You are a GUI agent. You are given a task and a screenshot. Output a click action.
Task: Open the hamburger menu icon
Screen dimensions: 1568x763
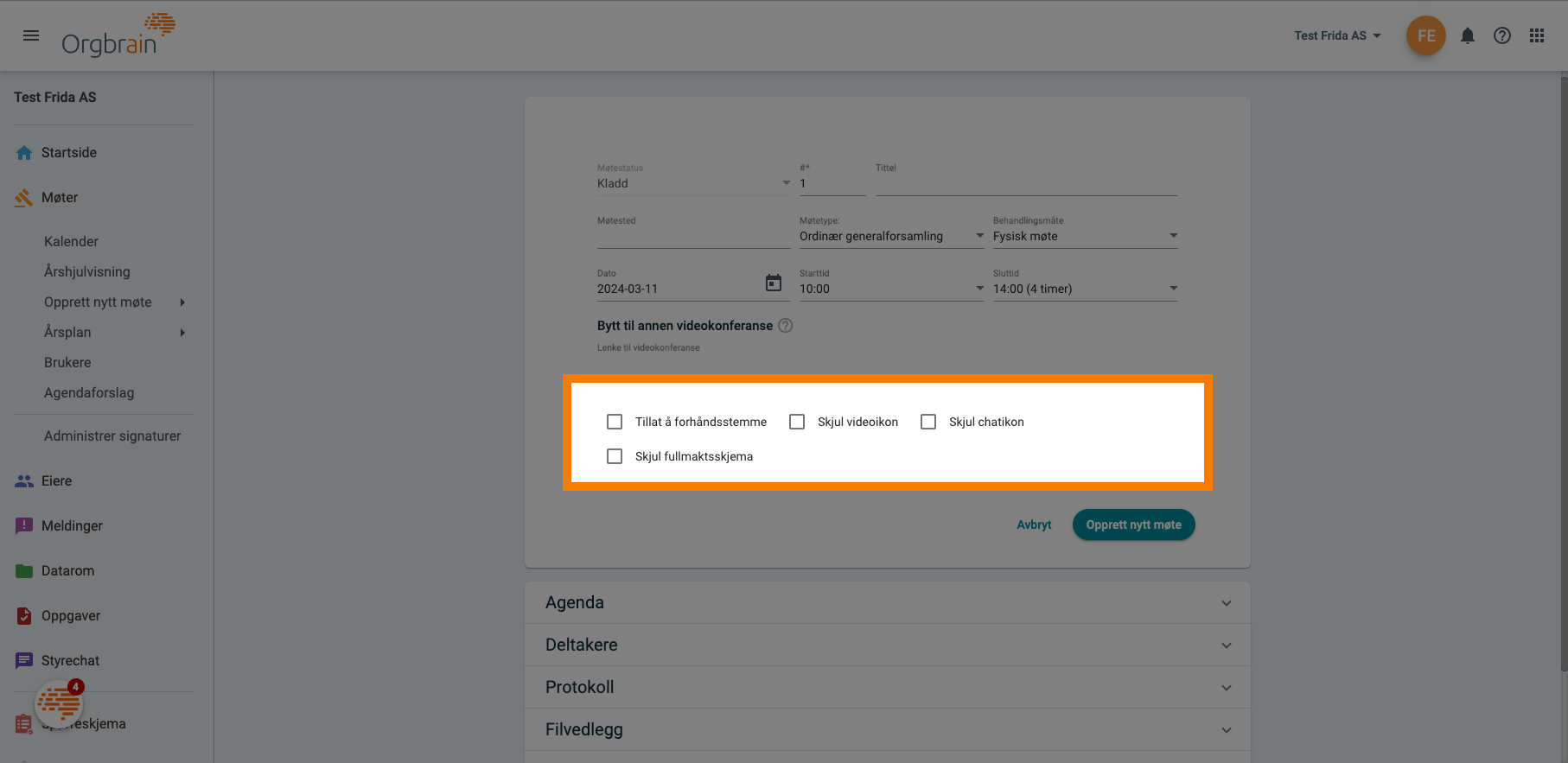point(31,35)
